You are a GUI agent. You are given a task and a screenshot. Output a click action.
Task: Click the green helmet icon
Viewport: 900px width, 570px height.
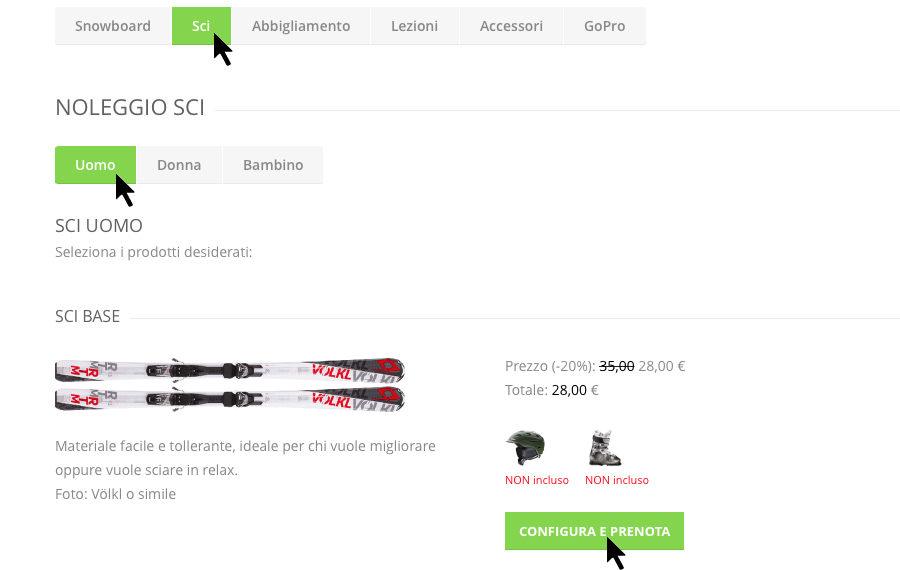tap(525, 447)
